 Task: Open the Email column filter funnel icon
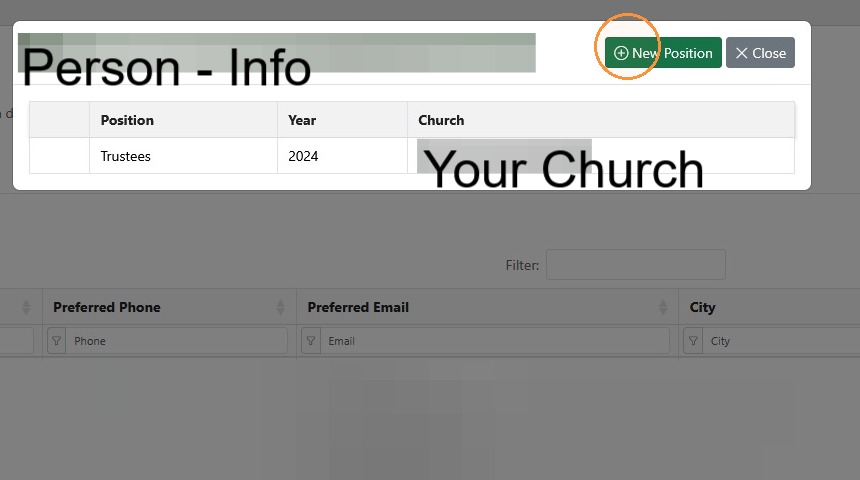311,341
